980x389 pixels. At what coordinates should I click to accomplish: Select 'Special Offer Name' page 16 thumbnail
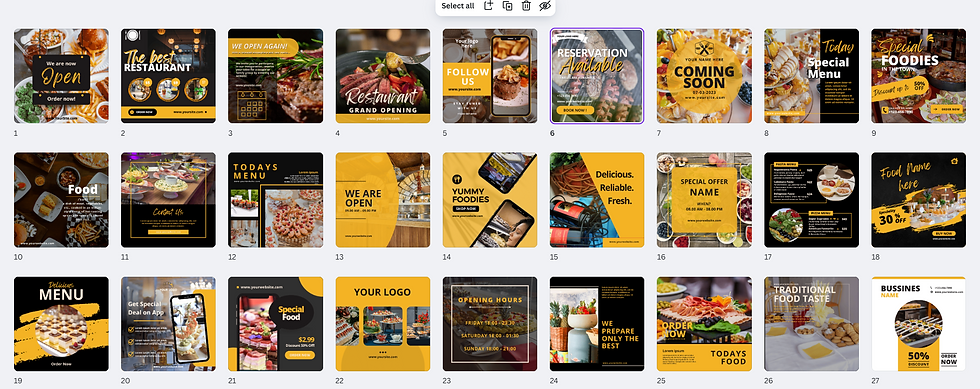tap(704, 200)
